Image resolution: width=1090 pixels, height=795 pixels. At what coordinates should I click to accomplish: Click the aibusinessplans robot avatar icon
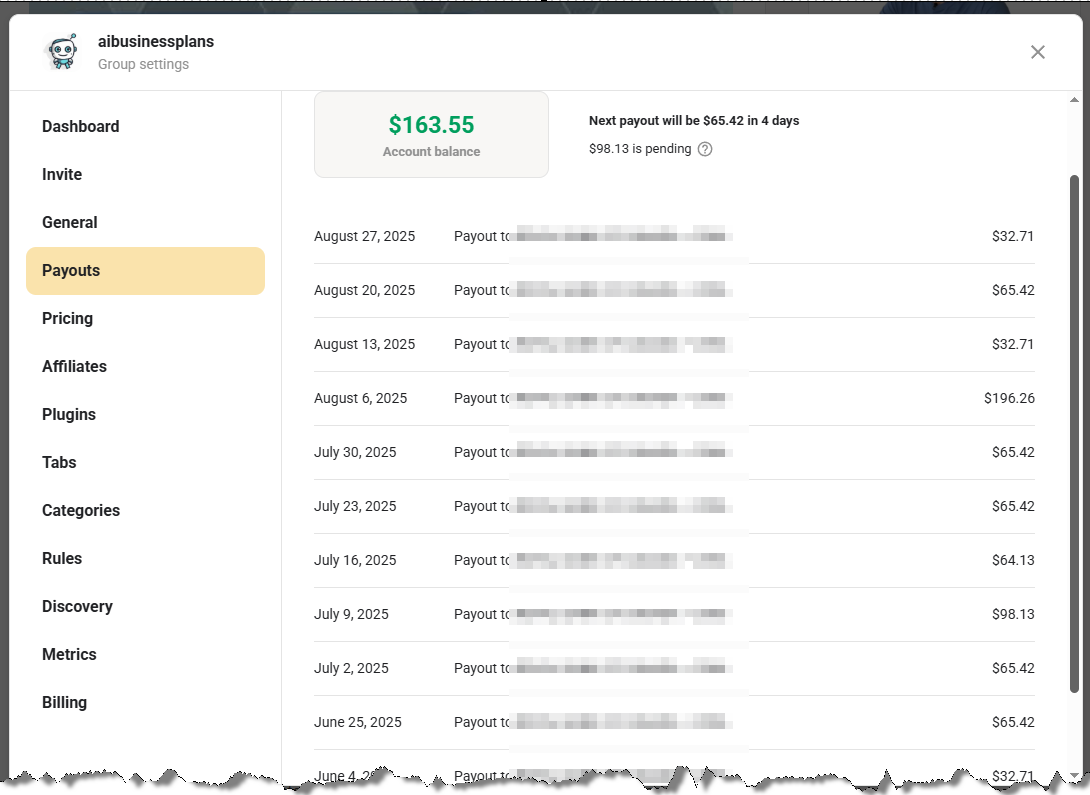click(x=62, y=52)
